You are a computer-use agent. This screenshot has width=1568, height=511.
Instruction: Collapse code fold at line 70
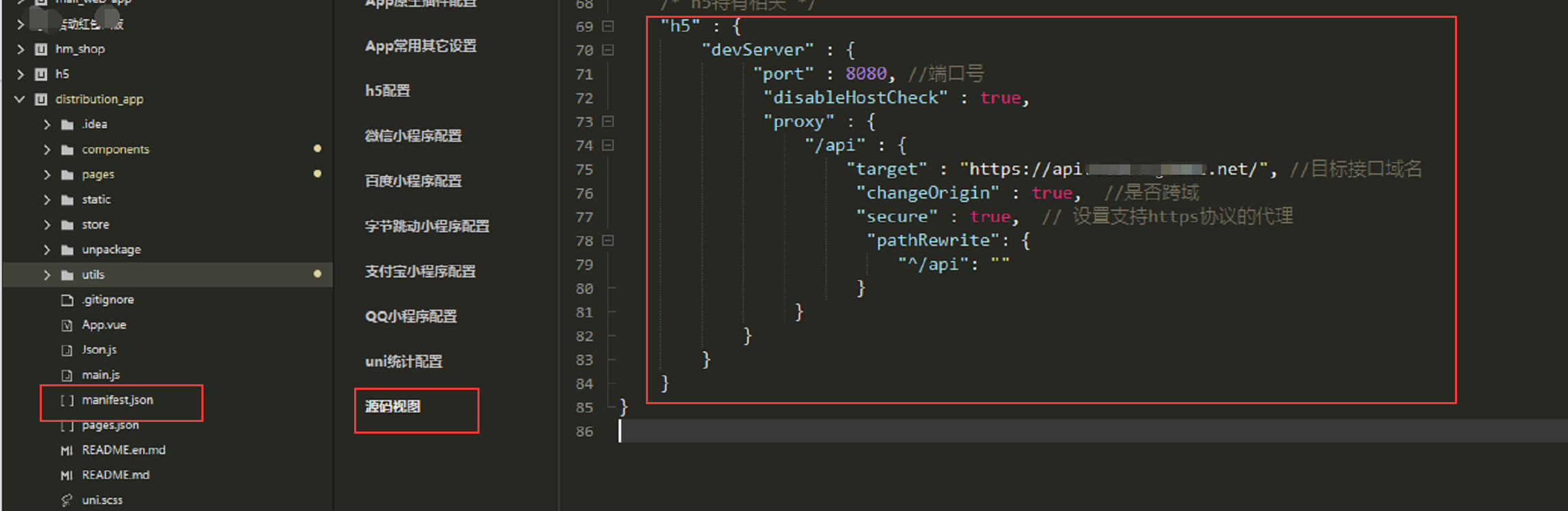[608, 50]
